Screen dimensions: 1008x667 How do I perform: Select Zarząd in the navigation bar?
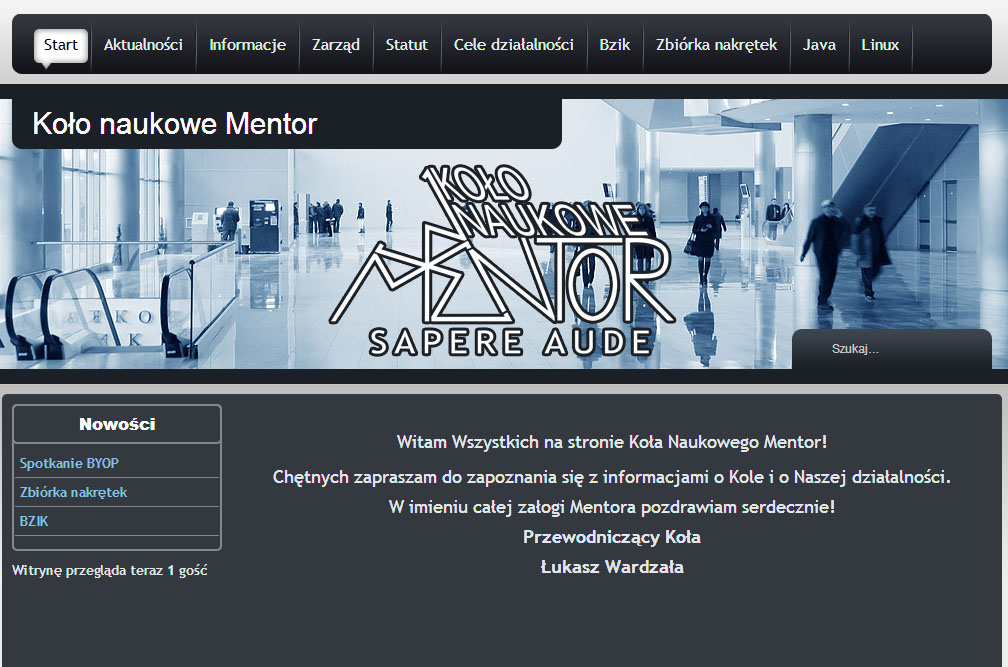coord(336,45)
